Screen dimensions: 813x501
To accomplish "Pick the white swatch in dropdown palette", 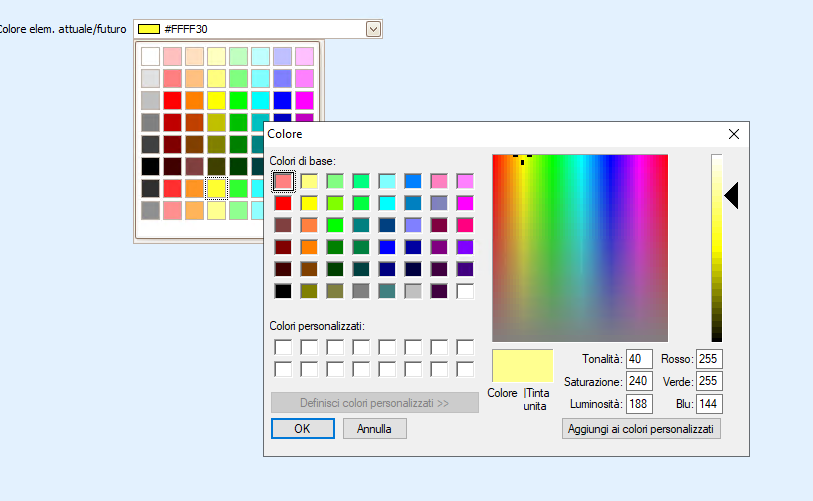I will click(x=150, y=57).
